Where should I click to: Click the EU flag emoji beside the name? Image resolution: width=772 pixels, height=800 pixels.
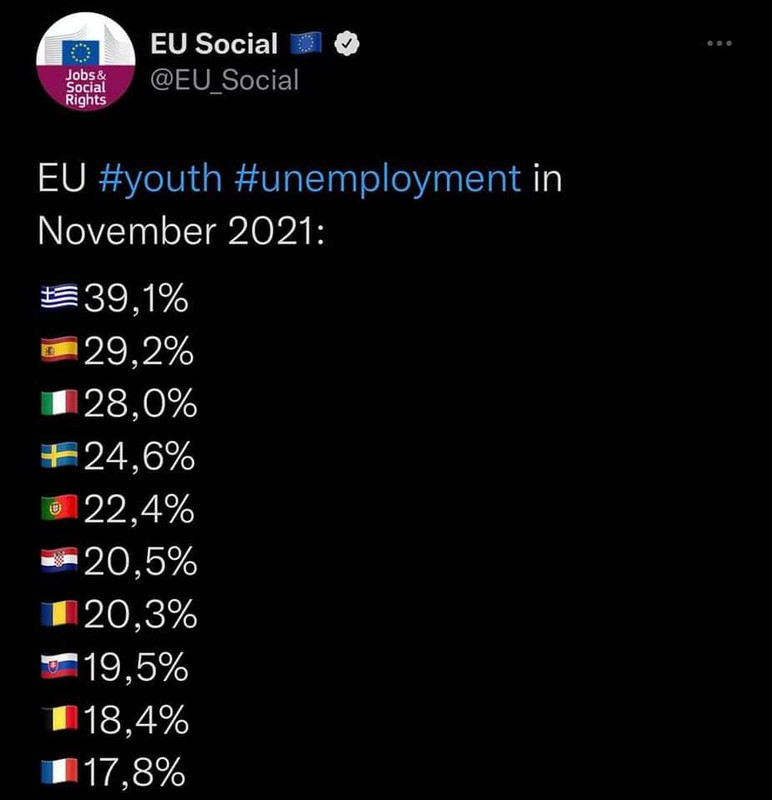coord(305,44)
